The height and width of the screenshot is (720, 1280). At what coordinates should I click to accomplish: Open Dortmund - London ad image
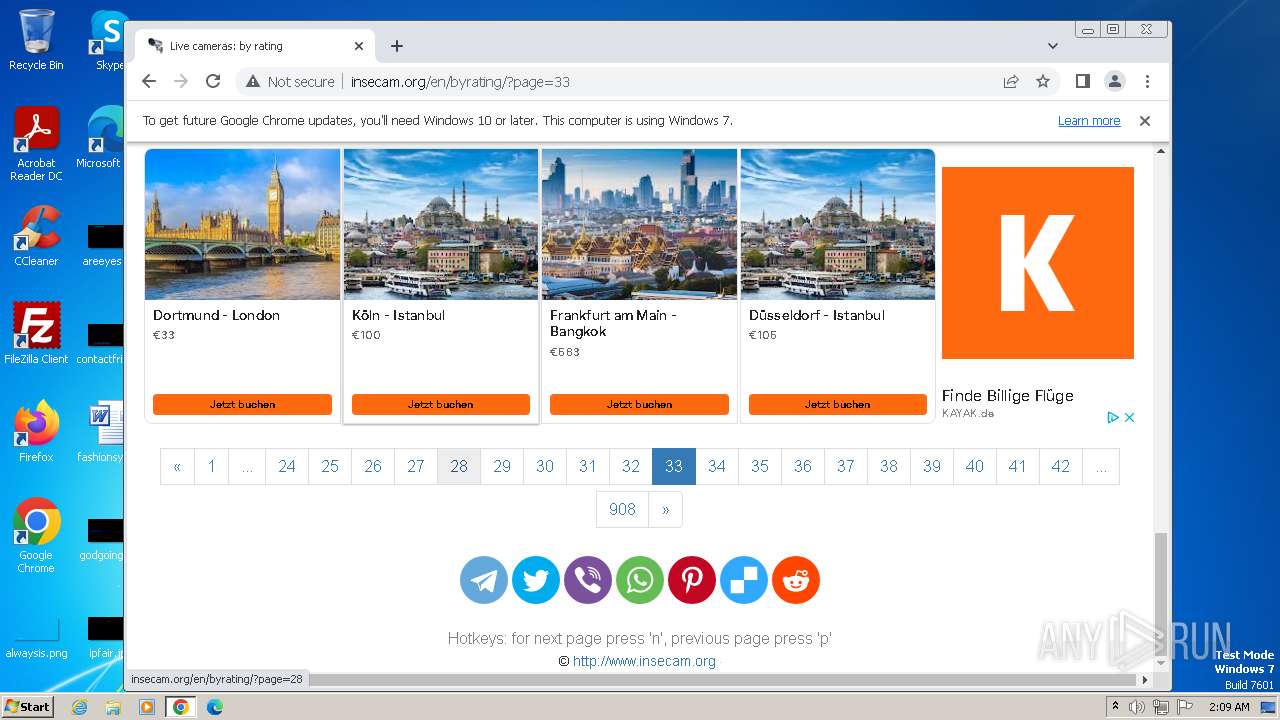[243, 224]
